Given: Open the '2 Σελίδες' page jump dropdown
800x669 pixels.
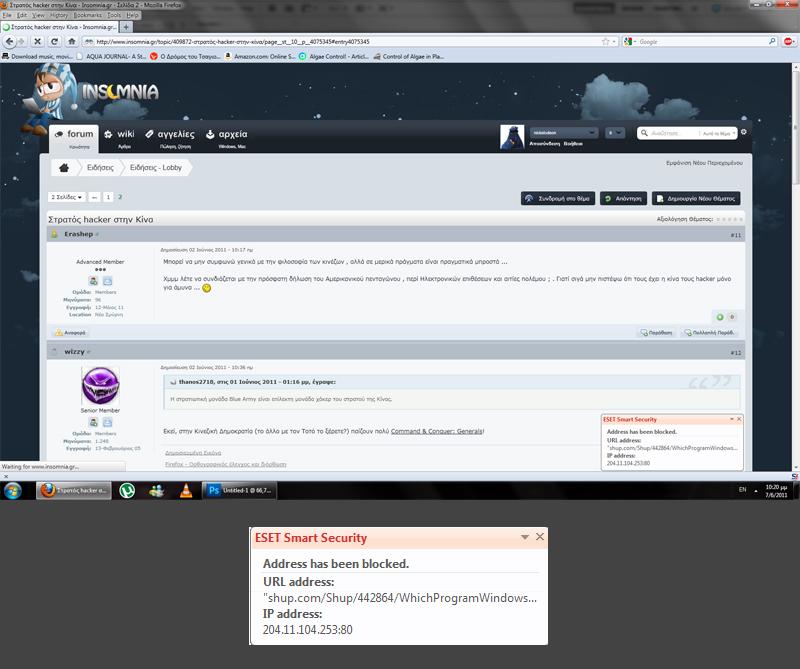Looking at the screenshot, I should (x=67, y=197).
